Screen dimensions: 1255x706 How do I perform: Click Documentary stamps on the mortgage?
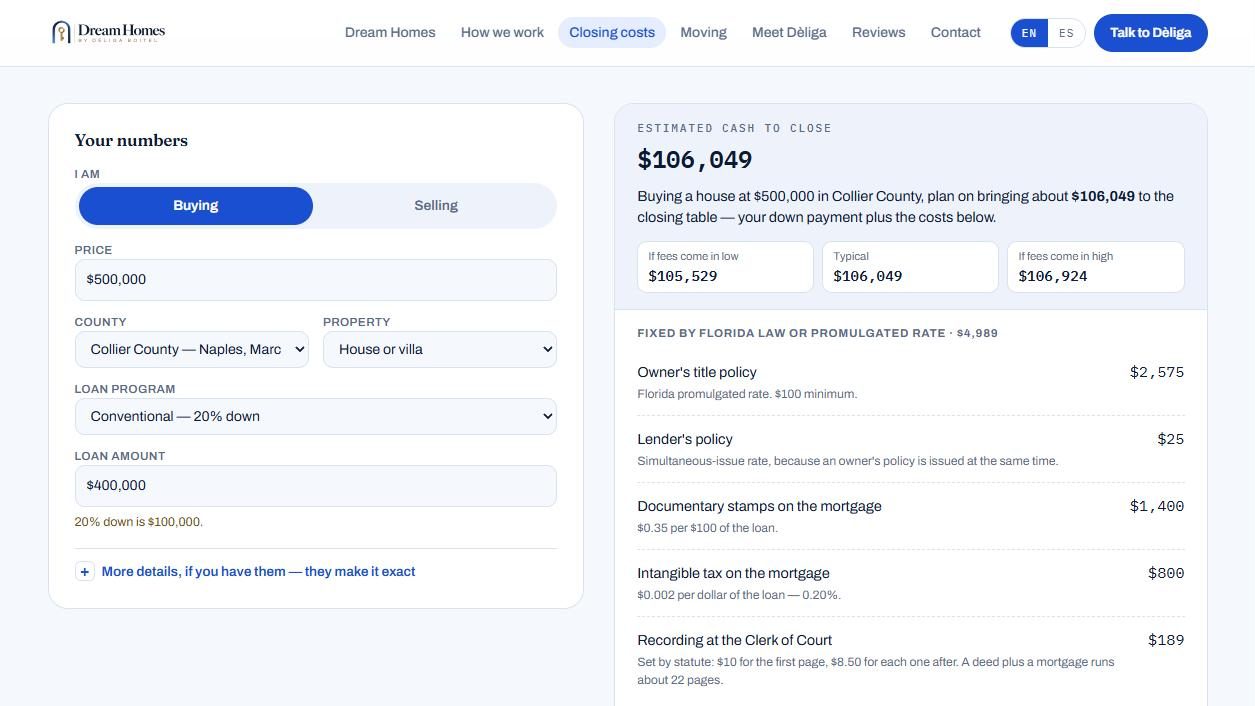coord(760,506)
